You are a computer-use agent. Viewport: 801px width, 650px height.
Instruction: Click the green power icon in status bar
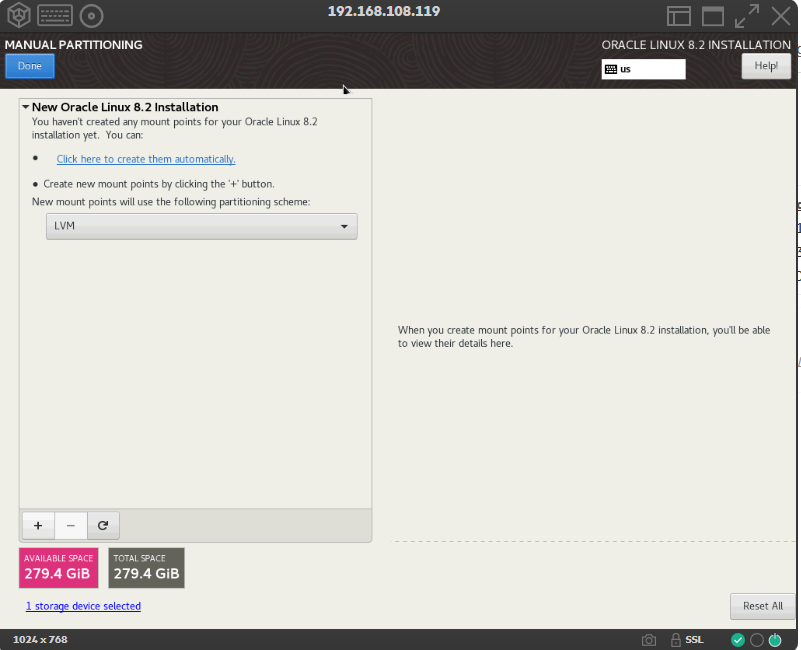(775, 640)
